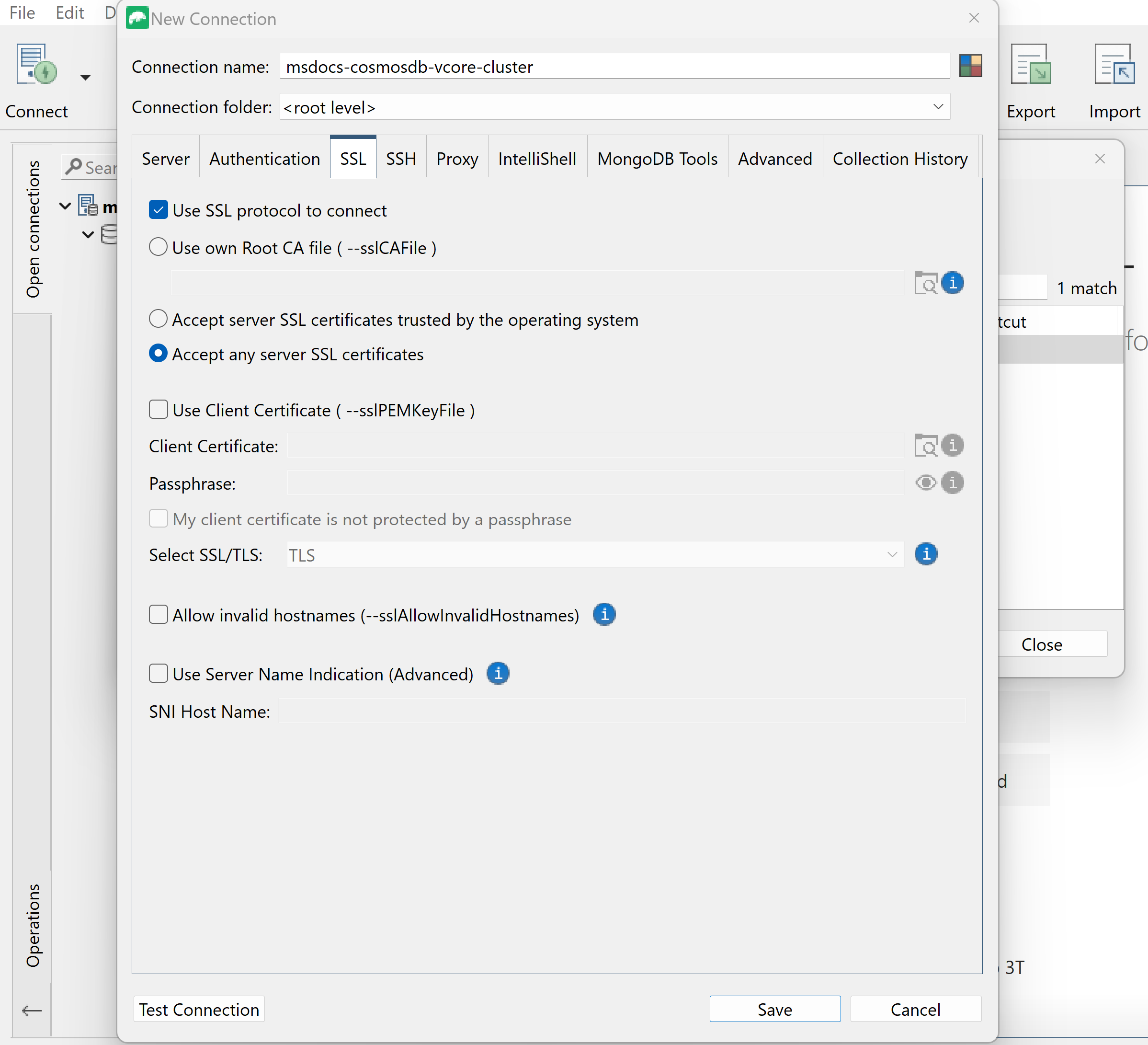
Task: Enable Use Client Certificate option
Action: coord(159,410)
